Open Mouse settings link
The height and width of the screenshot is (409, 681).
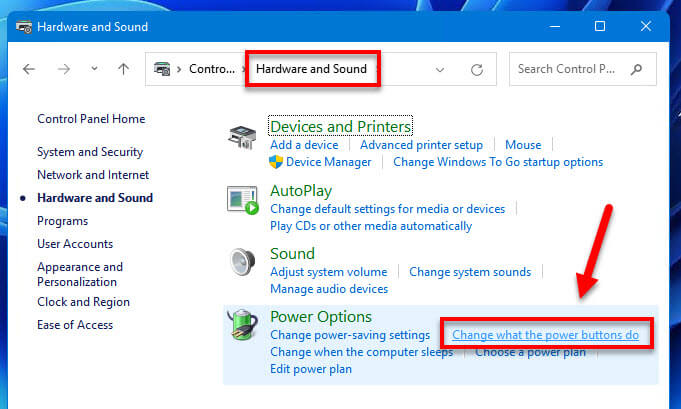pos(523,145)
